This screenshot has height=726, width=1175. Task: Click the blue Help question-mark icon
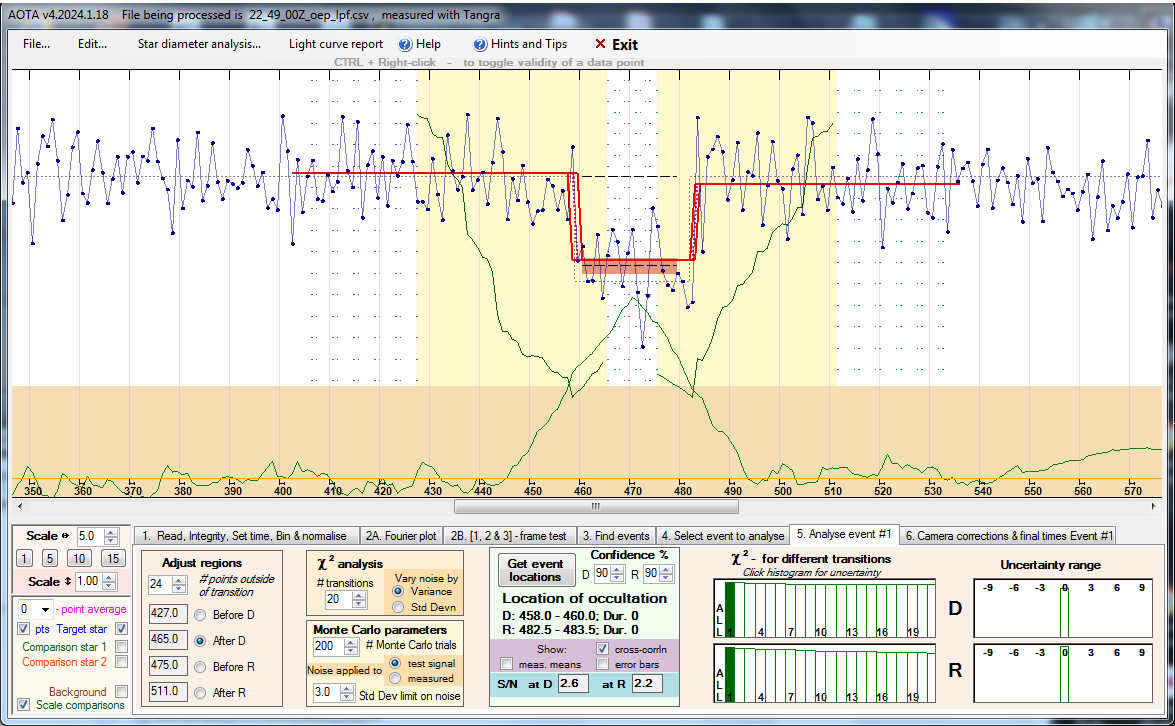[x=405, y=44]
